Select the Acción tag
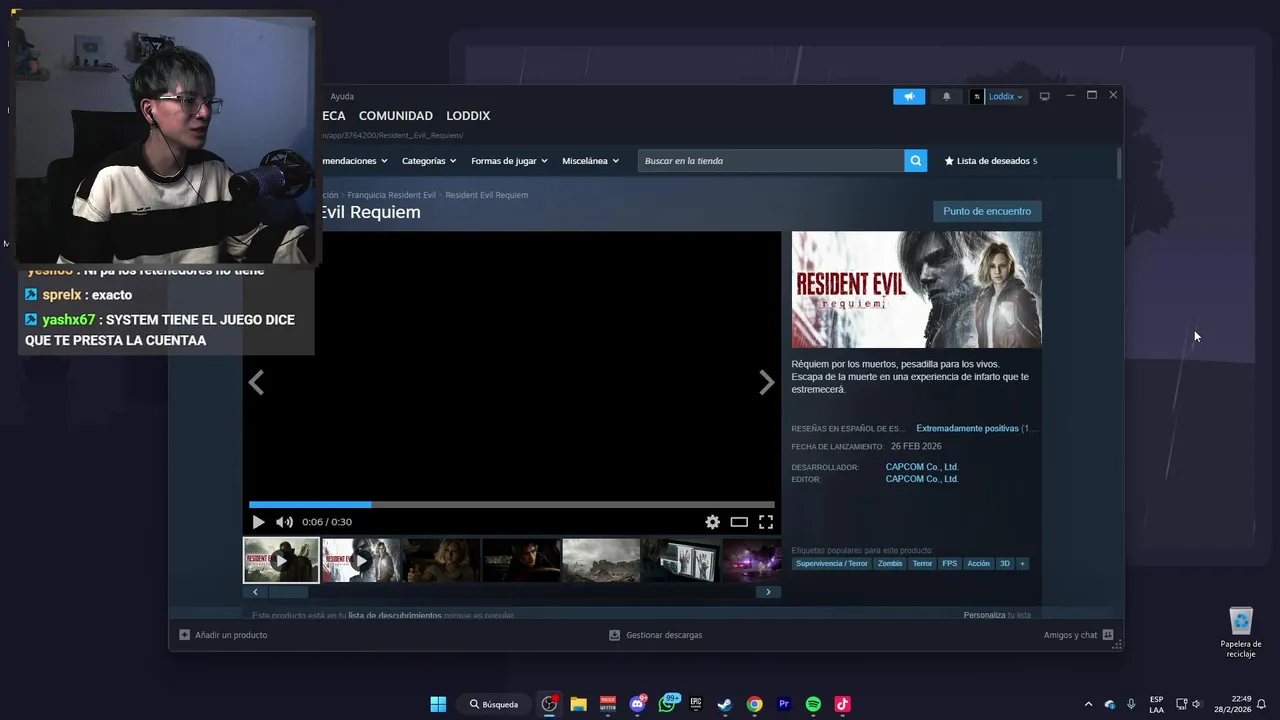 pyautogui.click(x=978, y=564)
